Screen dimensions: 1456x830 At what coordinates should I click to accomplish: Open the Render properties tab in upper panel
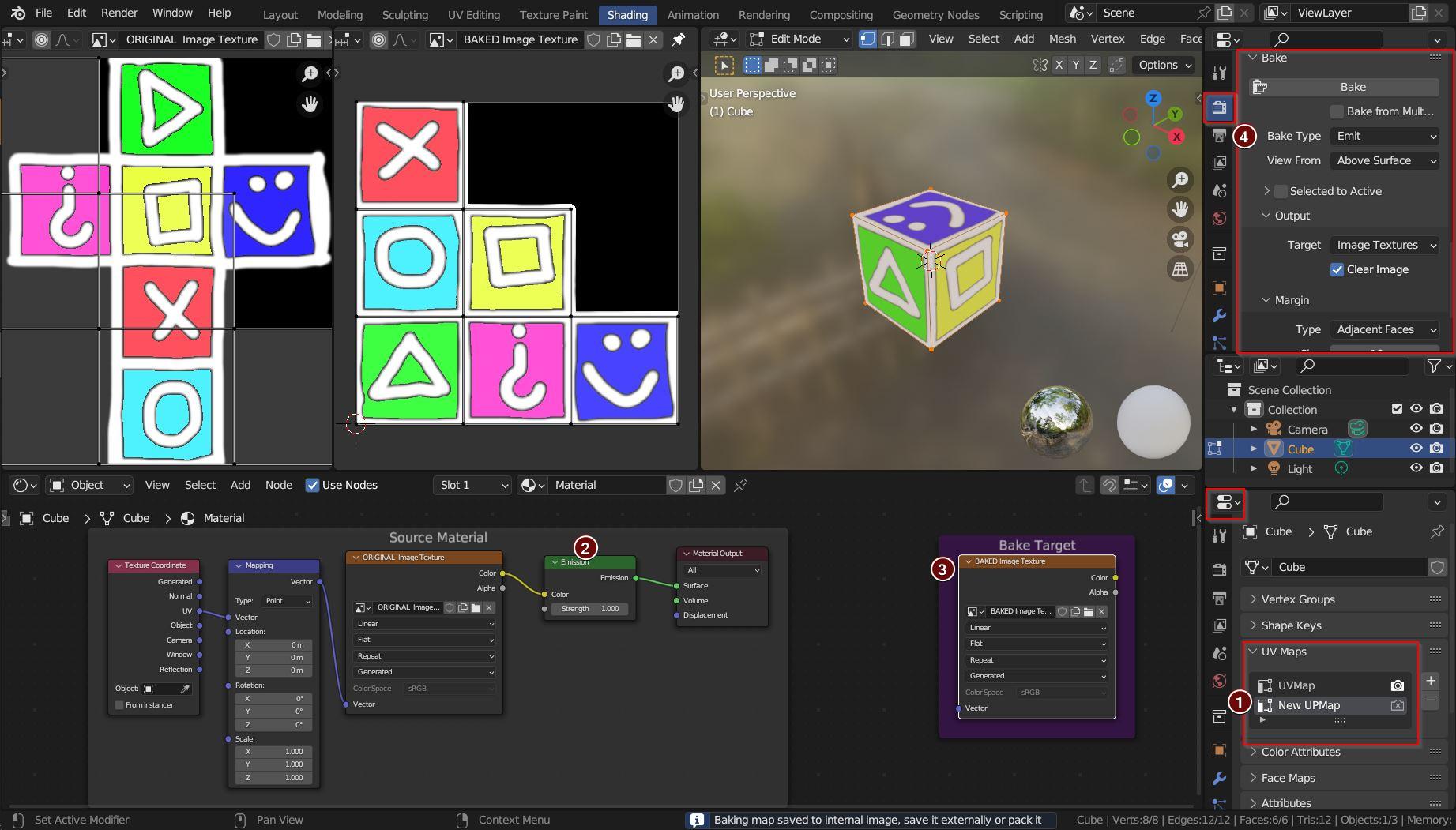[1219, 107]
